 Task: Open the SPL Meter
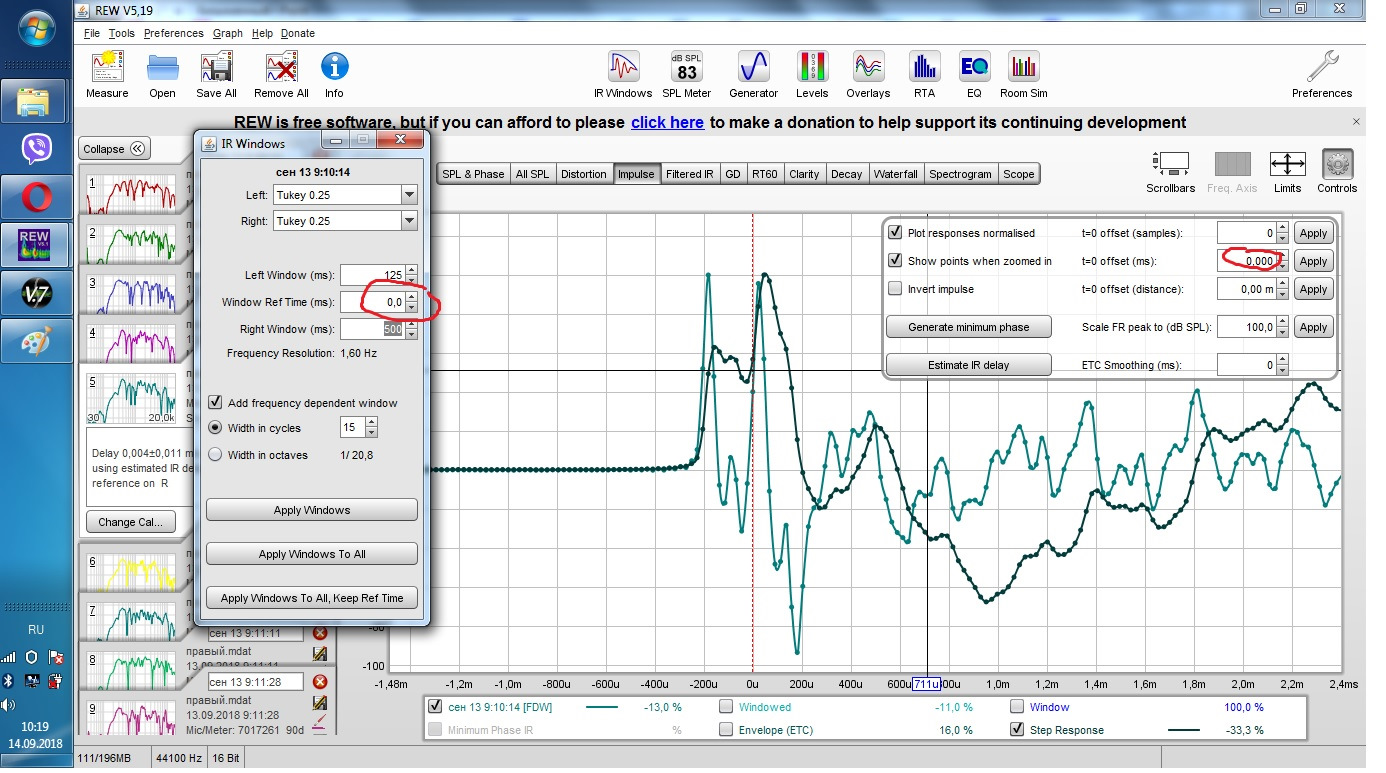click(687, 67)
